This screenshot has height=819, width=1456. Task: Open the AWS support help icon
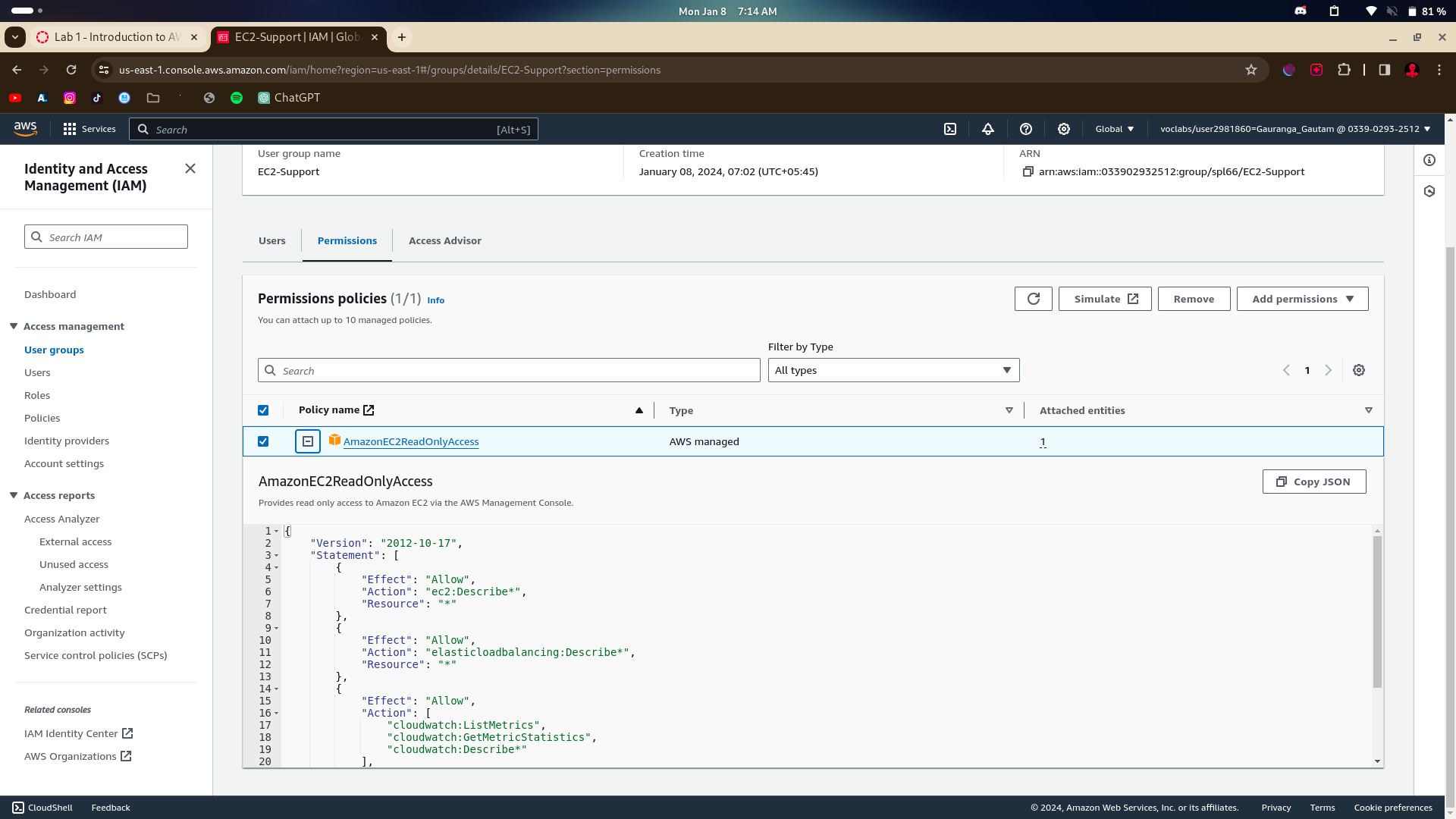point(1026,129)
